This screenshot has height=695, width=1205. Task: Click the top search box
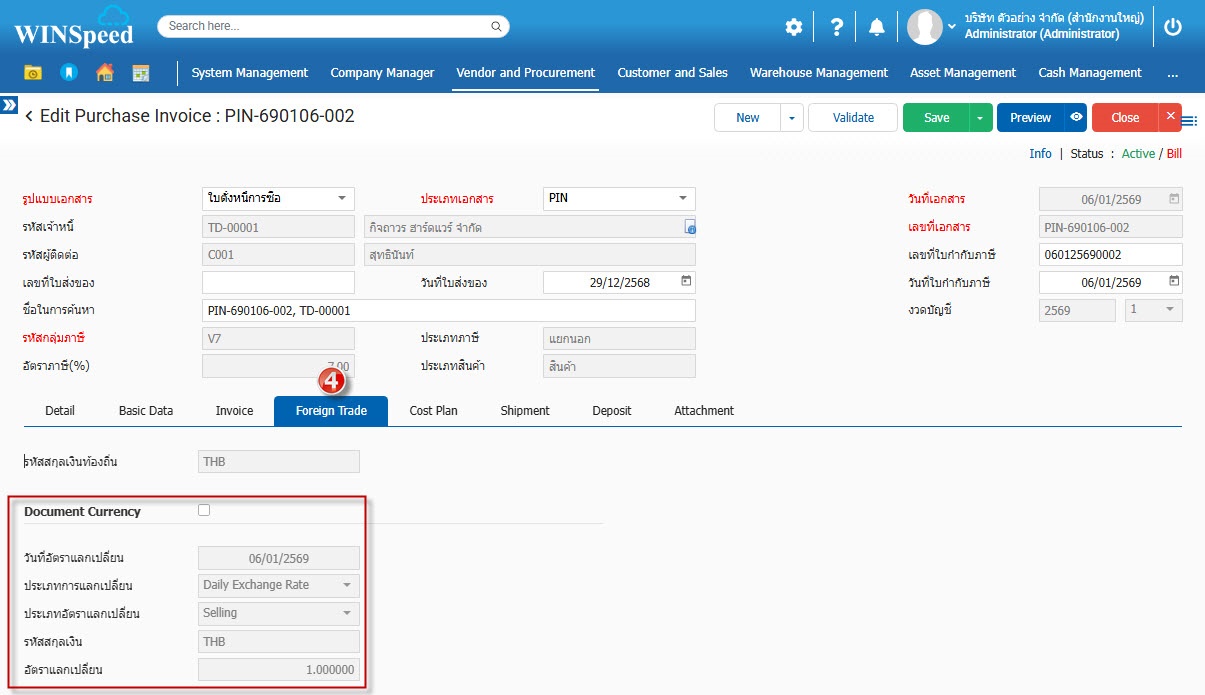click(332, 26)
